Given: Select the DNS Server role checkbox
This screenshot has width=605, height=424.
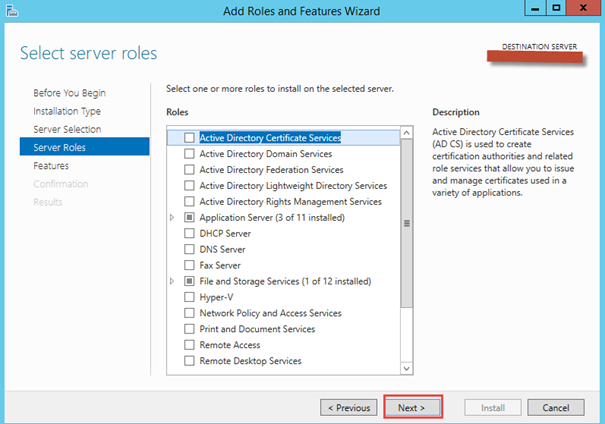Looking at the screenshot, I should coord(190,249).
